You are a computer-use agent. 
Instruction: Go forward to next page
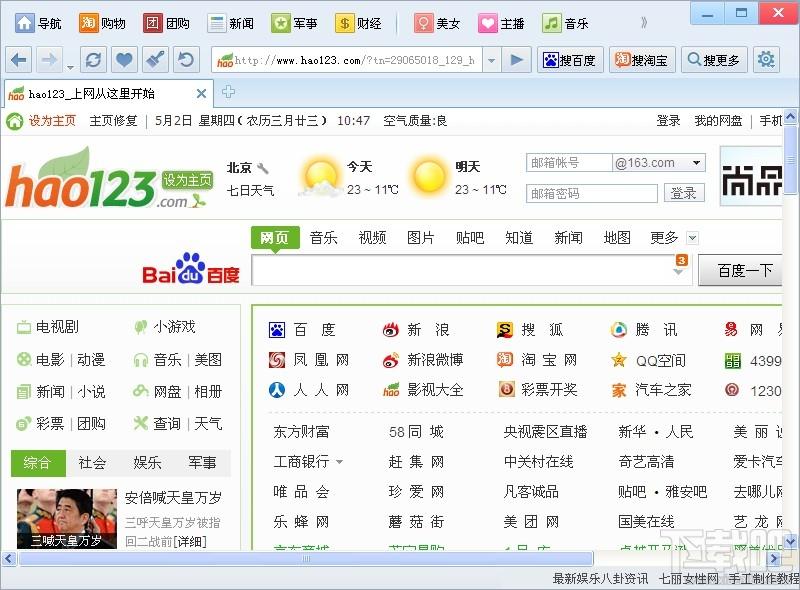click(x=49, y=60)
